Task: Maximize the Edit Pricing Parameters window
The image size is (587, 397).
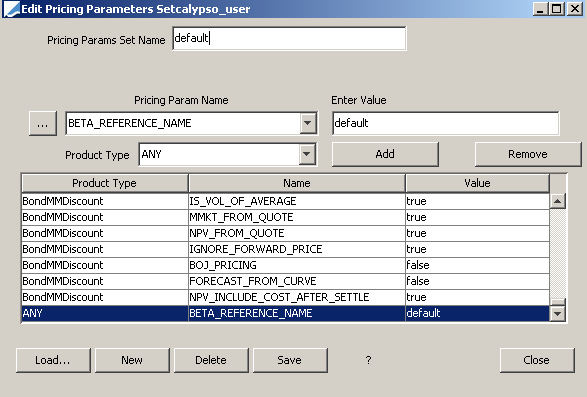Action: (557, 9)
